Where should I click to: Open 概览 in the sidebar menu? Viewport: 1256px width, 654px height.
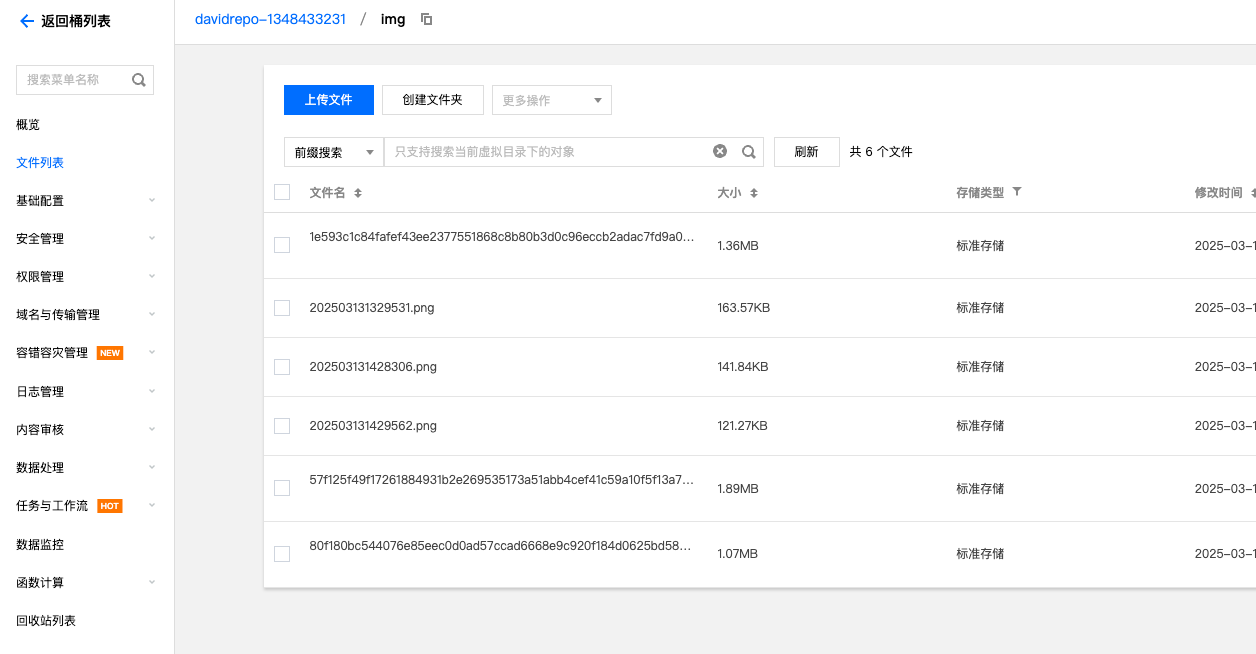click(x=28, y=125)
